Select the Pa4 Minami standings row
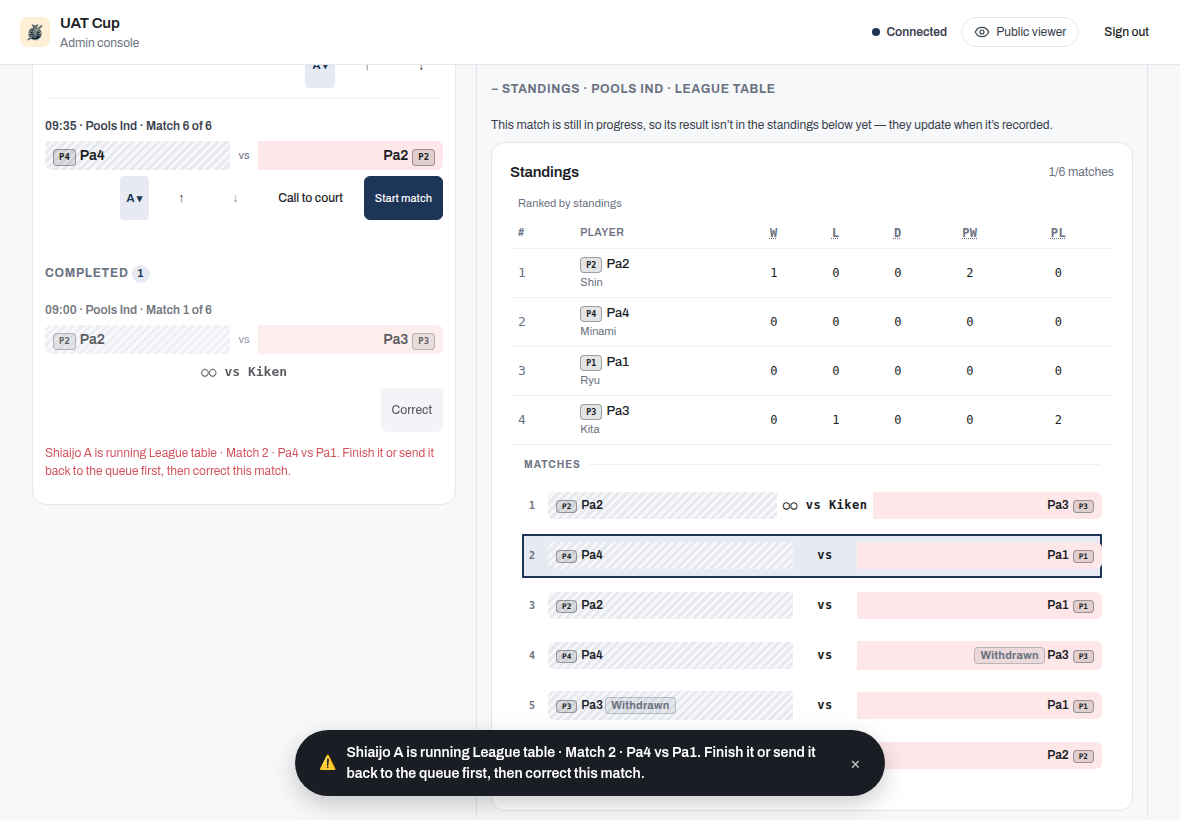The height and width of the screenshot is (820, 1180). [x=812, y=322]
